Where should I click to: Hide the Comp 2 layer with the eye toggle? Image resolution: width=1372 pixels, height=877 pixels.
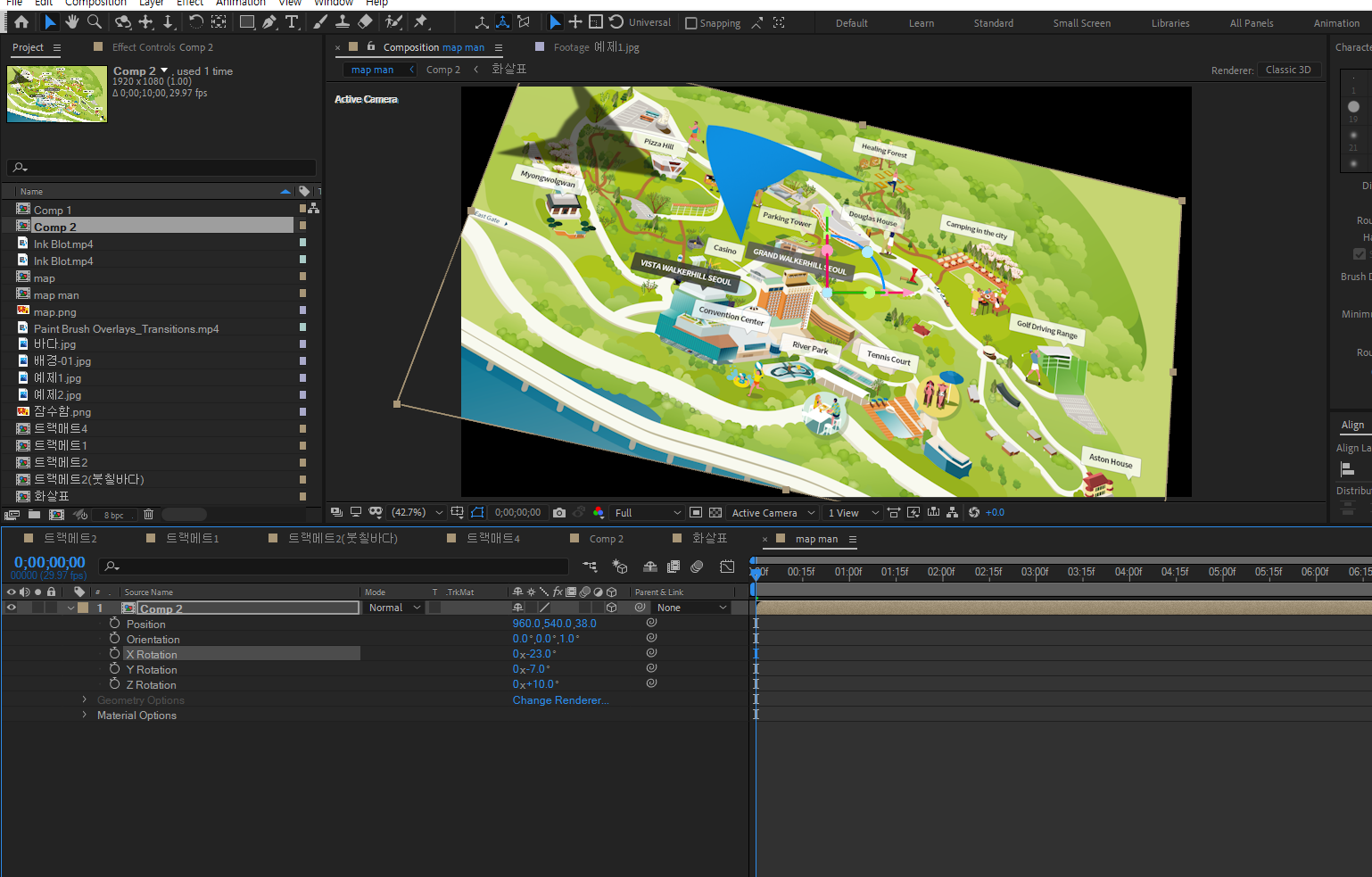(12, 608)
